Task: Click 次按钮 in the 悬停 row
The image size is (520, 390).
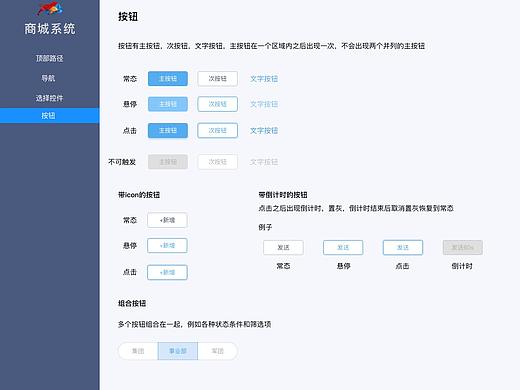Action: pos(218,104)
